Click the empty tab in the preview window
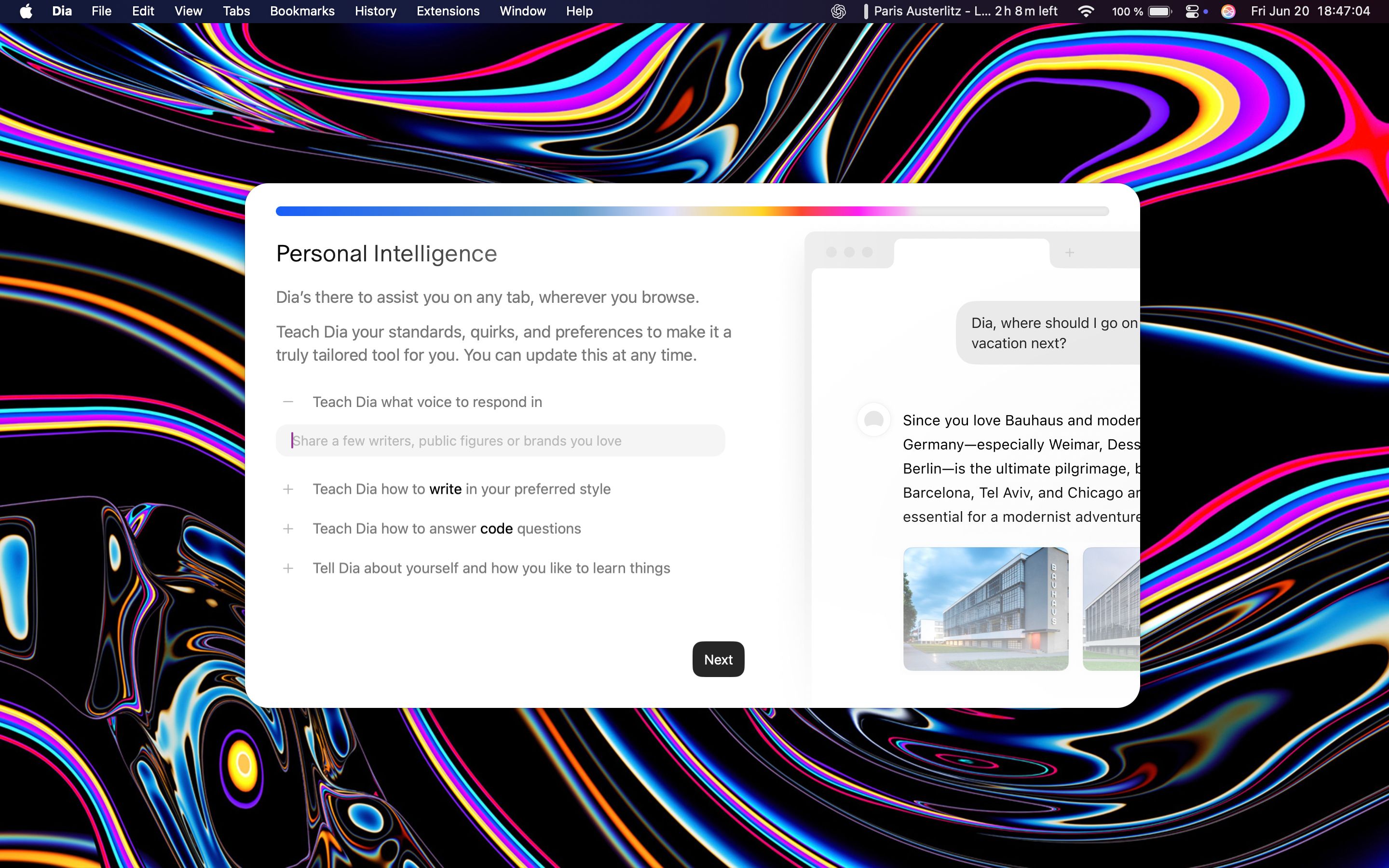This screenshot has height=868, width=1389. (x=972, y=253)
